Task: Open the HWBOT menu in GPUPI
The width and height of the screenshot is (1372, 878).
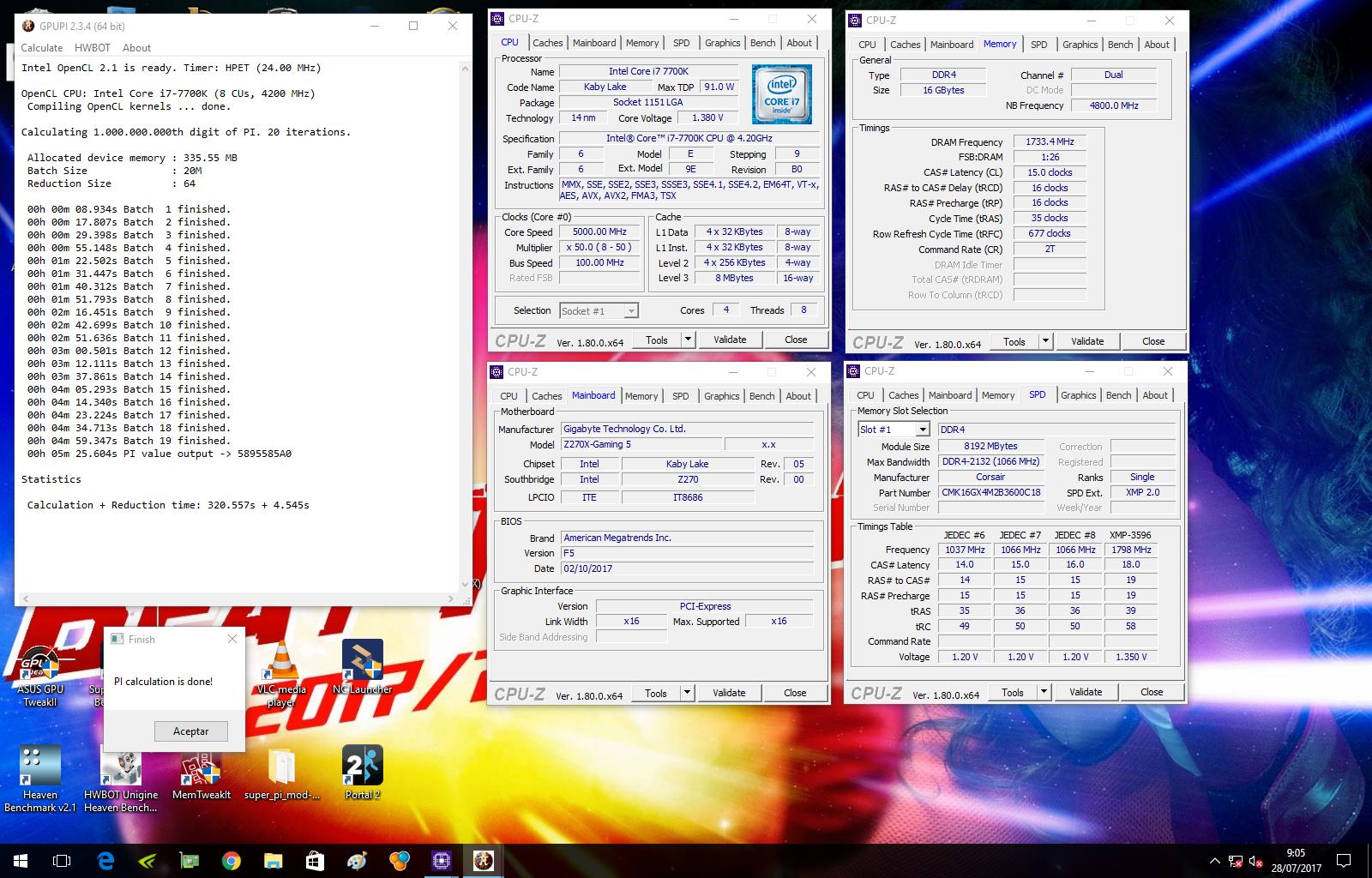Action: [x=93, y=48]
